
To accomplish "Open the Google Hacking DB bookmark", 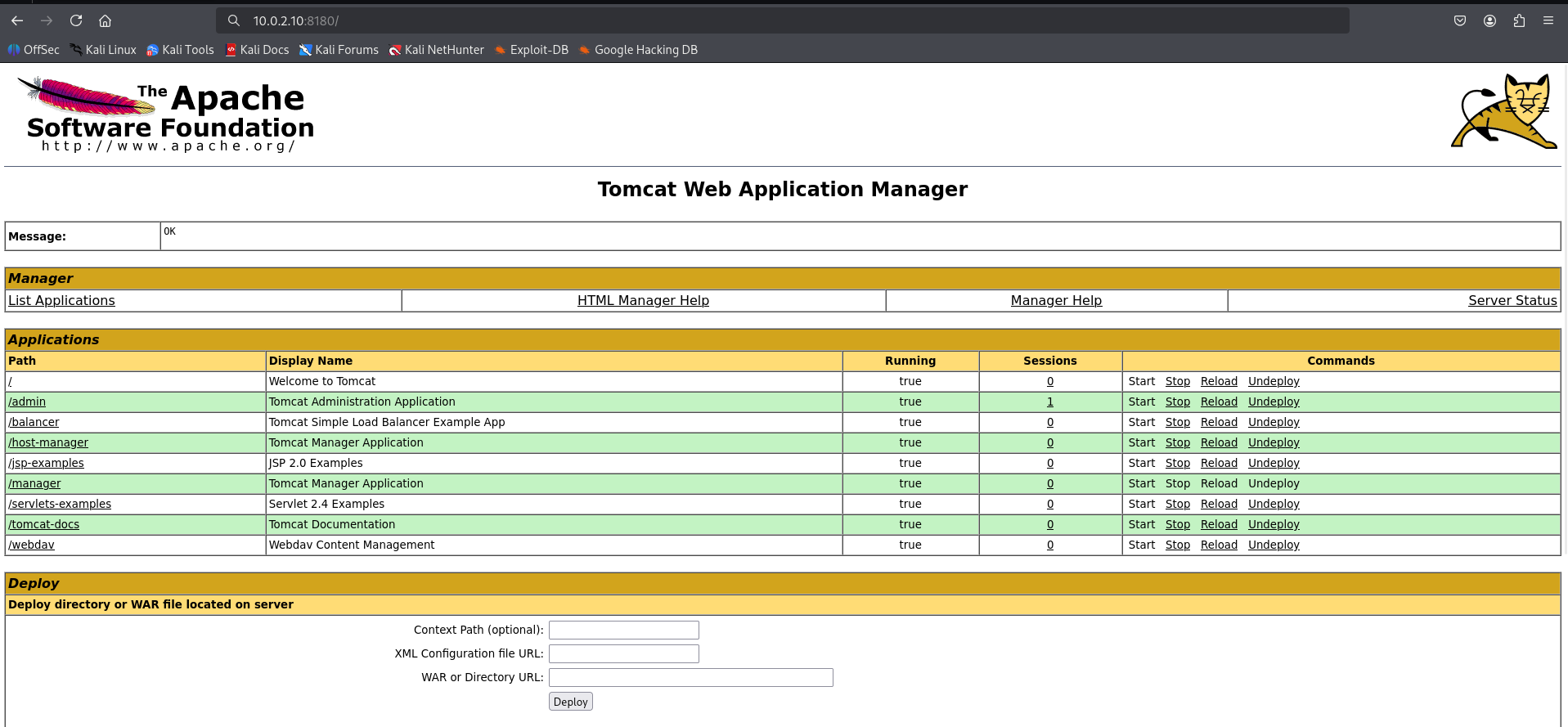I will click(x=638, y=50).
